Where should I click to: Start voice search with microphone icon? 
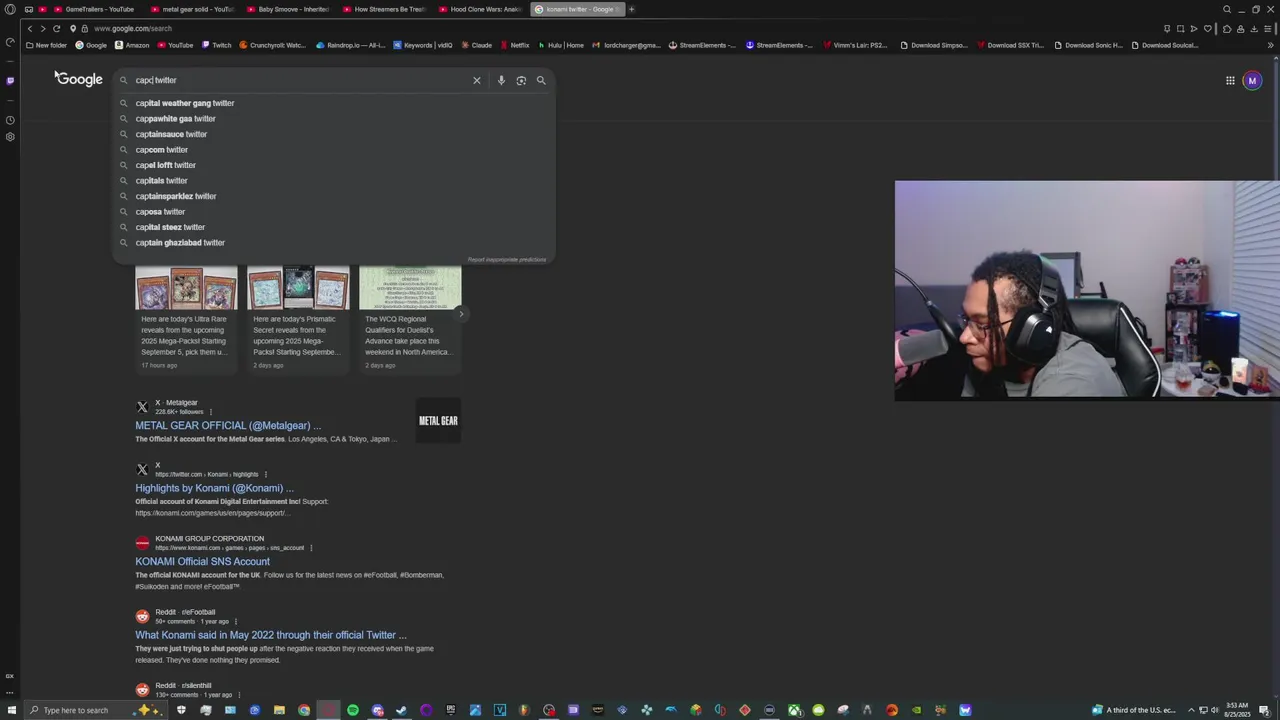point(501,80)
